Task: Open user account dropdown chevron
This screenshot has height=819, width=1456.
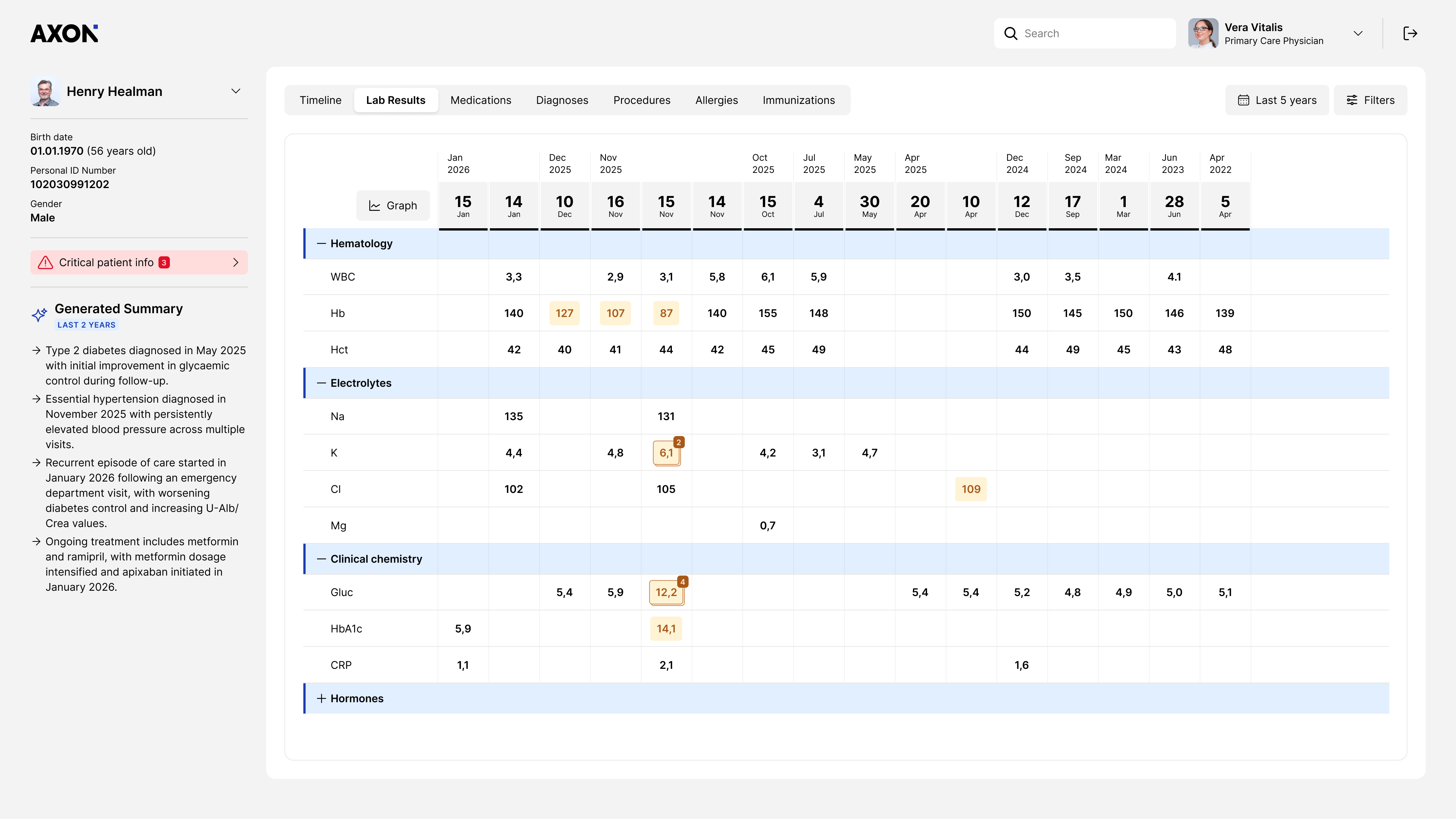Action: click(1358, 33)
